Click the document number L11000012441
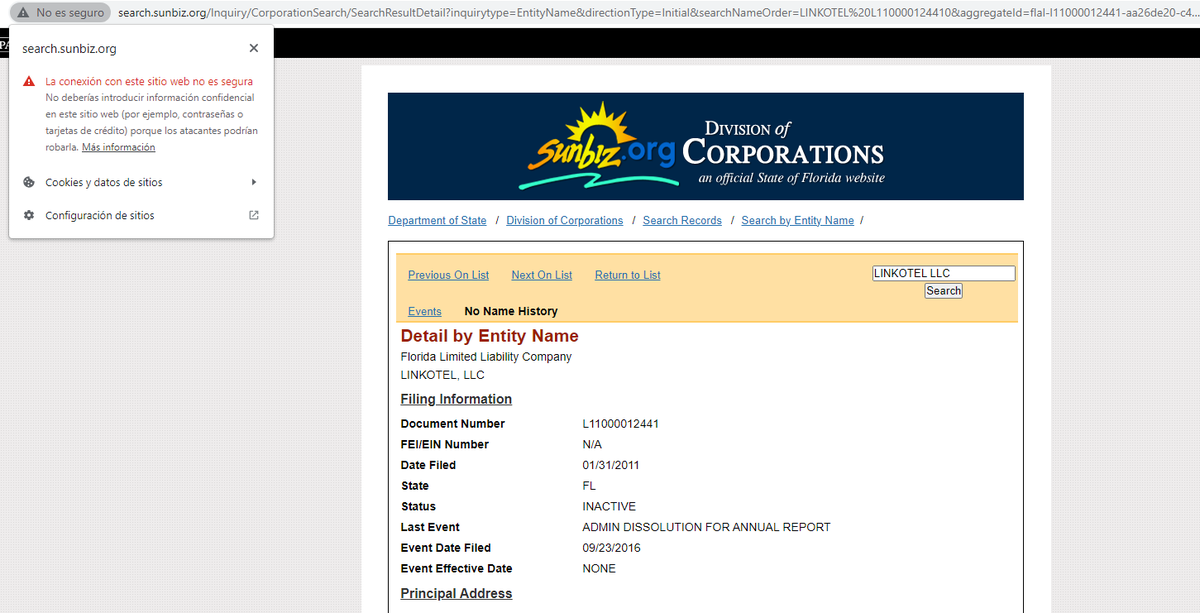Screen dimensions: 1200x613 coord(620,424)
